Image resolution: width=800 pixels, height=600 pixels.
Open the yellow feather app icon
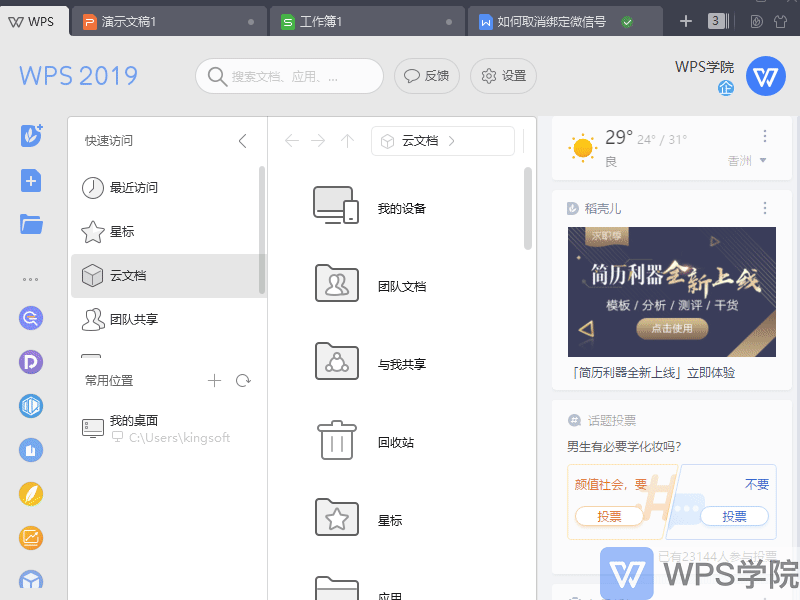click(x=31, y=494)
